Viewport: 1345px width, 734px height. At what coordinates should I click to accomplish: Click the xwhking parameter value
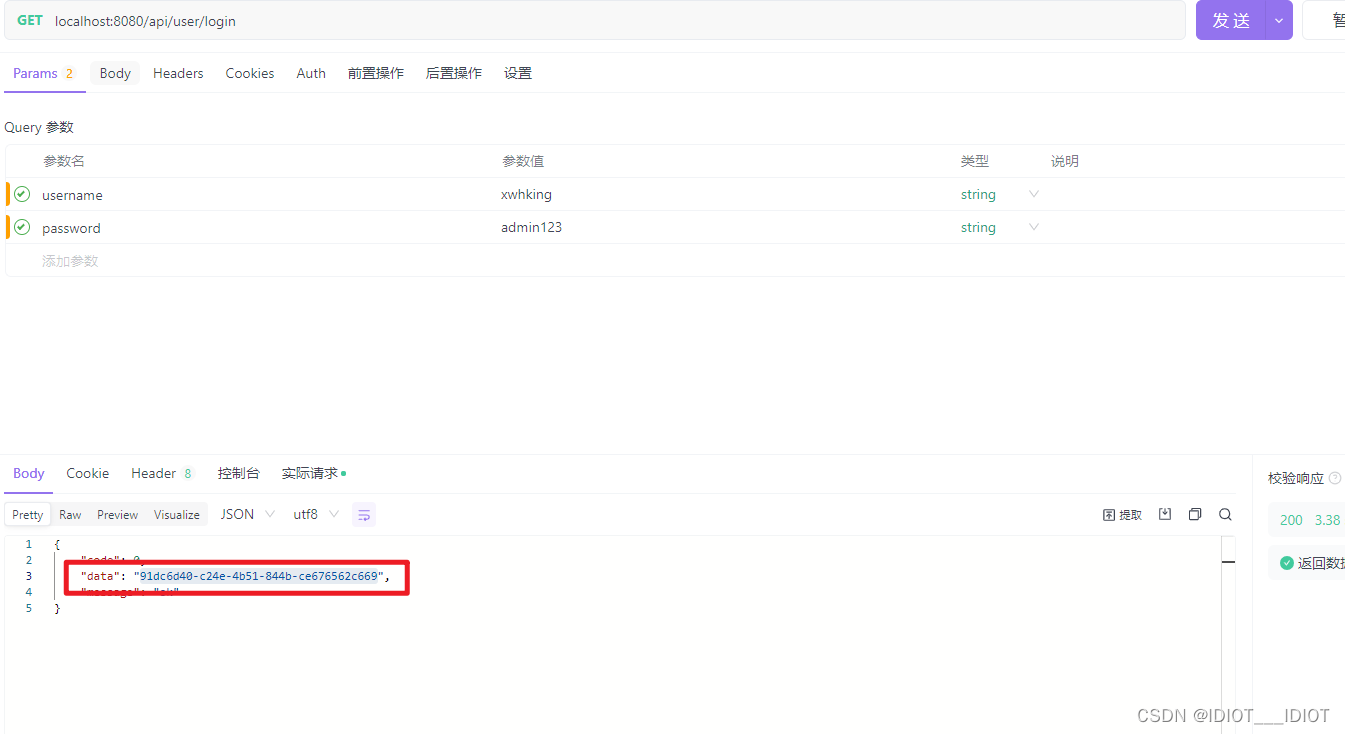(526, 194)
